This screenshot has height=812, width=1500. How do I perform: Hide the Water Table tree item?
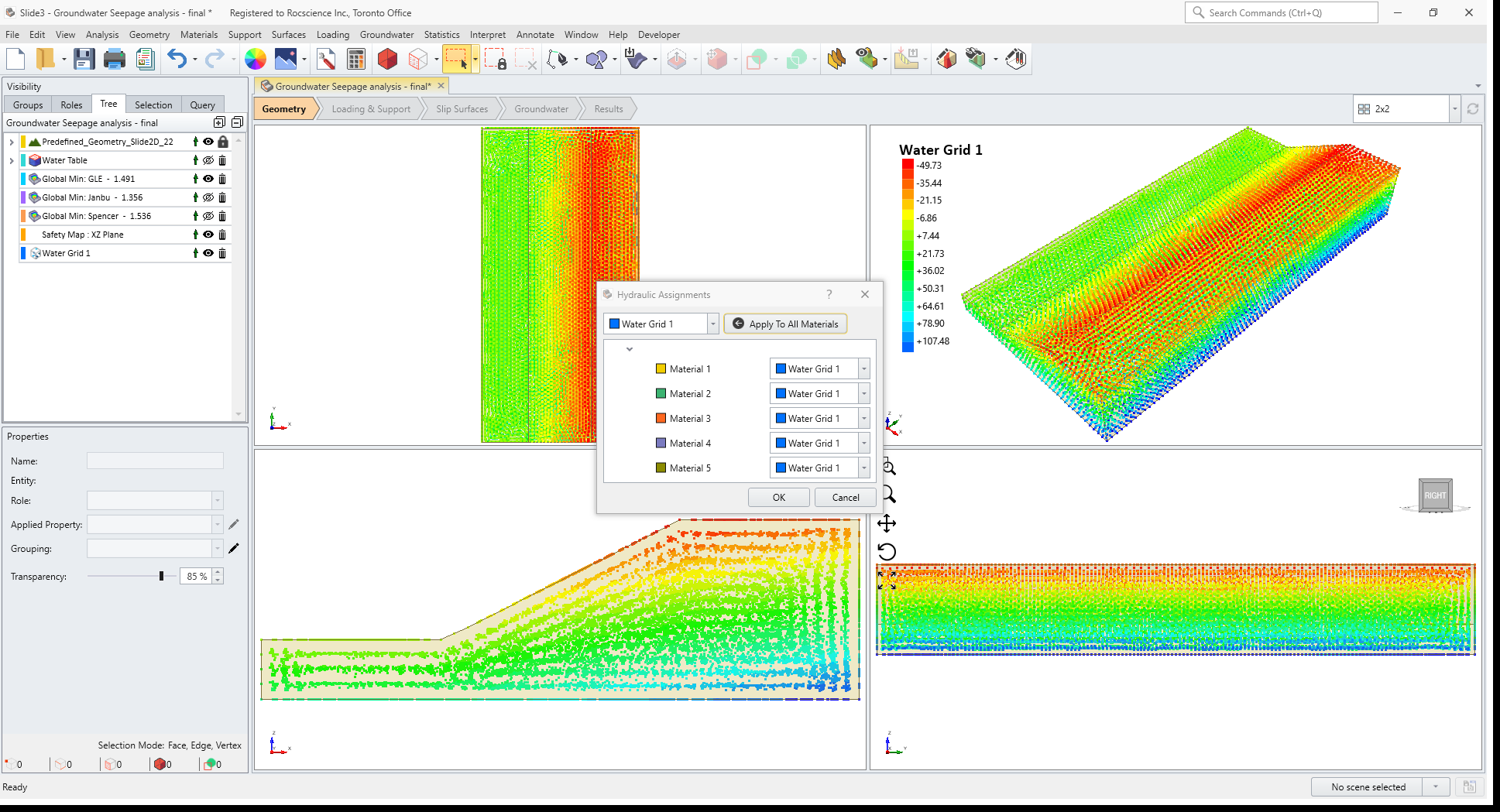pyautogui.click(x=208, y=160)
